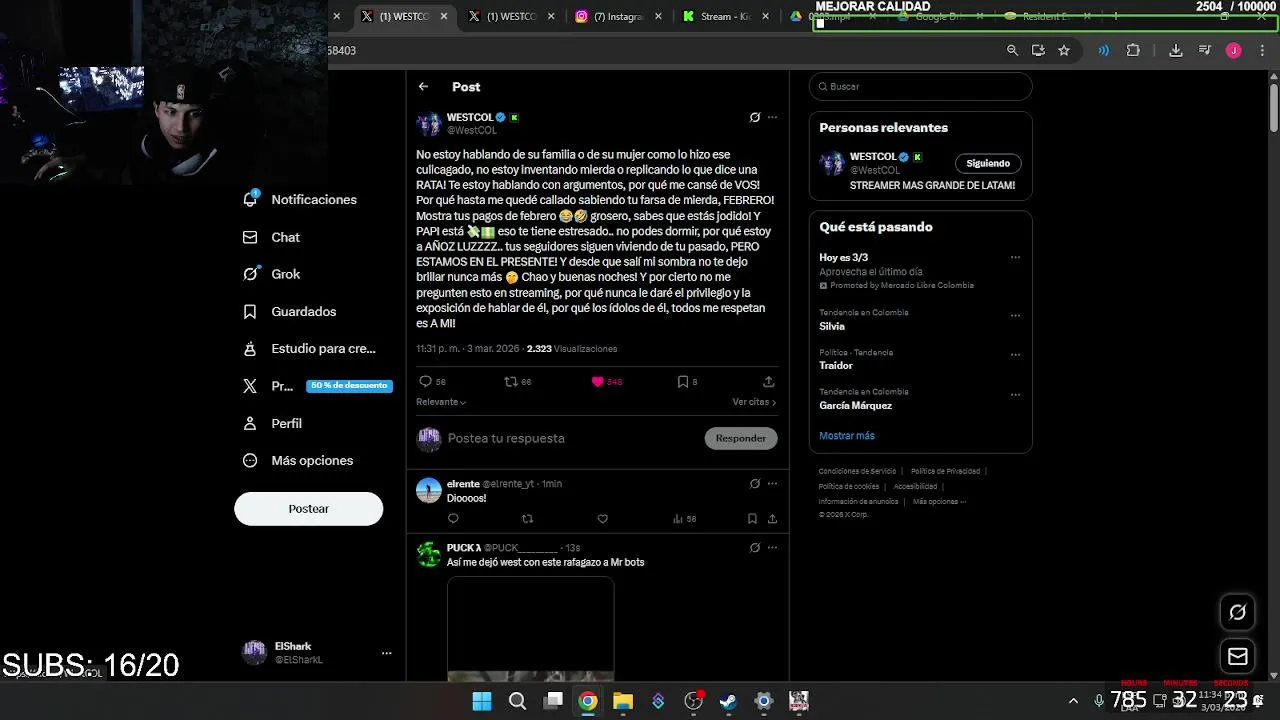The width and height of the screenshot is (1280, 720).
Task: Click the browser zoom magnifier icon
Action: (1012, 50)
